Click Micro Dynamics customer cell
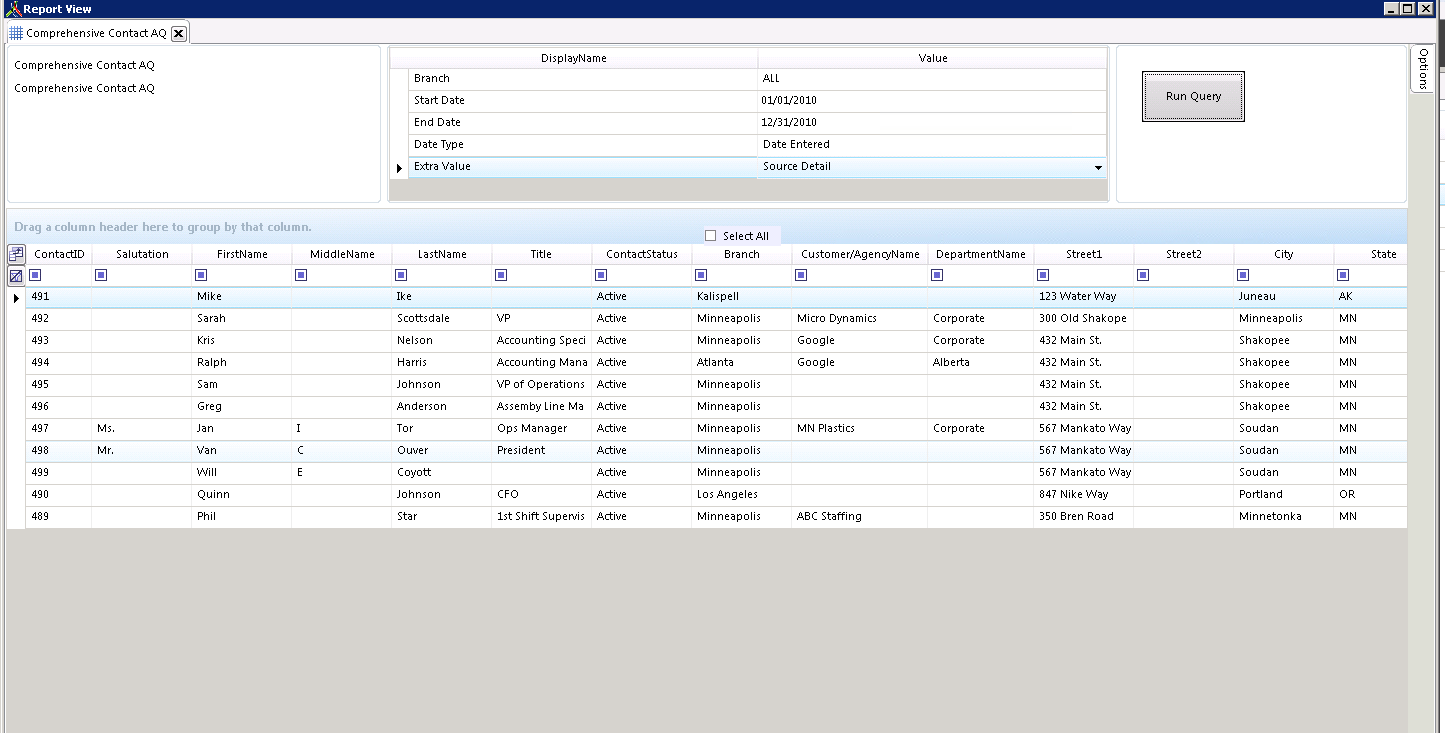This screenshot has width=1445, height=733. tap(860, 318)
